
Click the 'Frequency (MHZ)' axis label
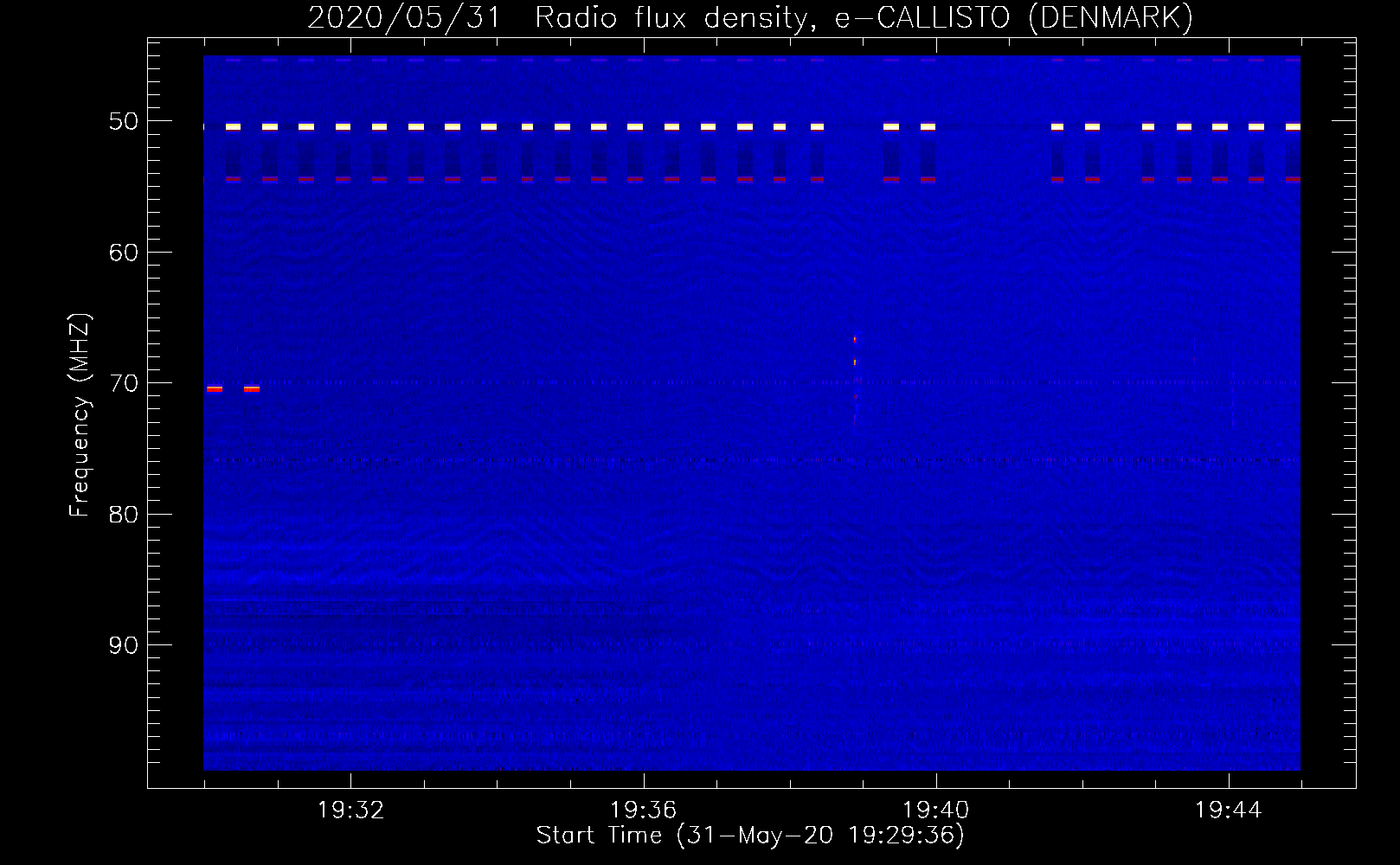pyautogui.click(x=79, y=415)
